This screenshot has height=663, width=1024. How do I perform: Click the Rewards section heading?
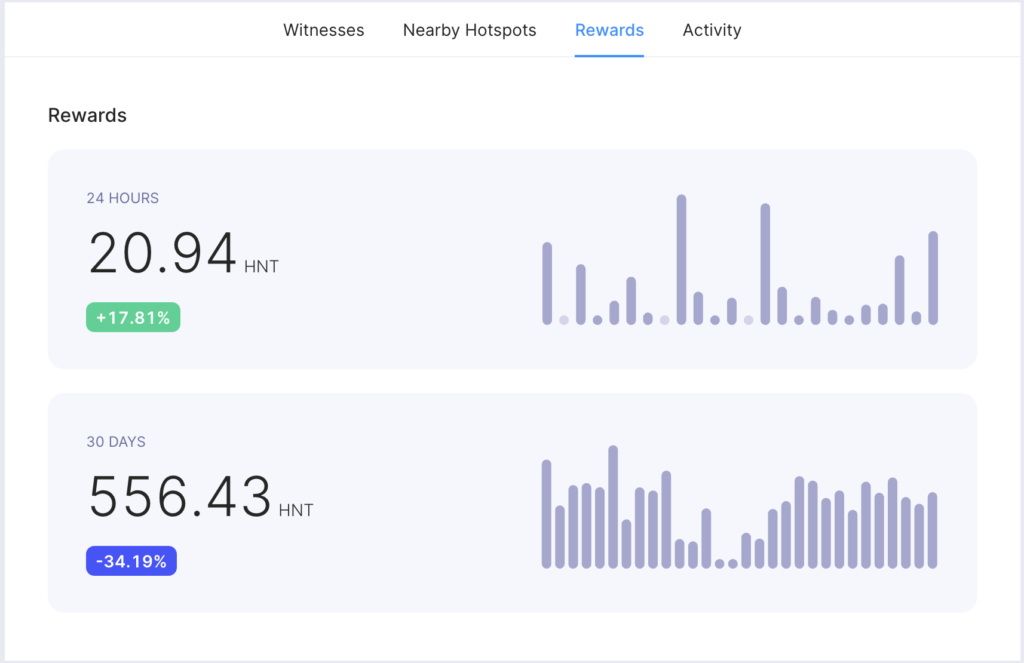pyautogui.click(x=87, y=115)
